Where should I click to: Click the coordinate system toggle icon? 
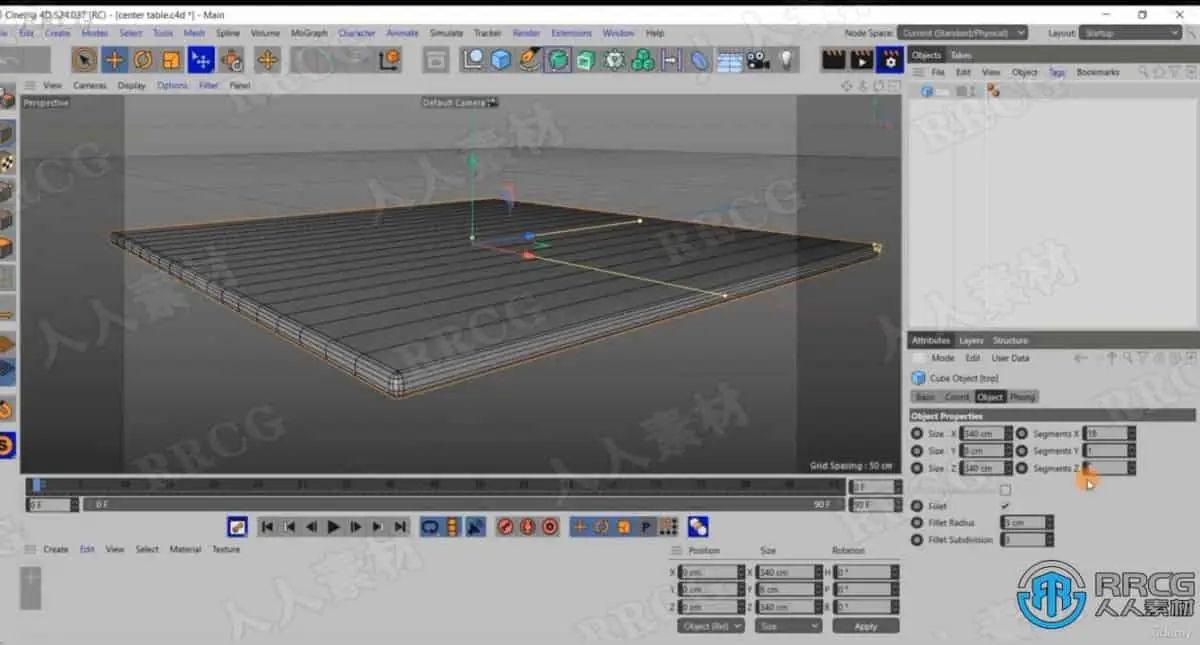click(389, 60)
